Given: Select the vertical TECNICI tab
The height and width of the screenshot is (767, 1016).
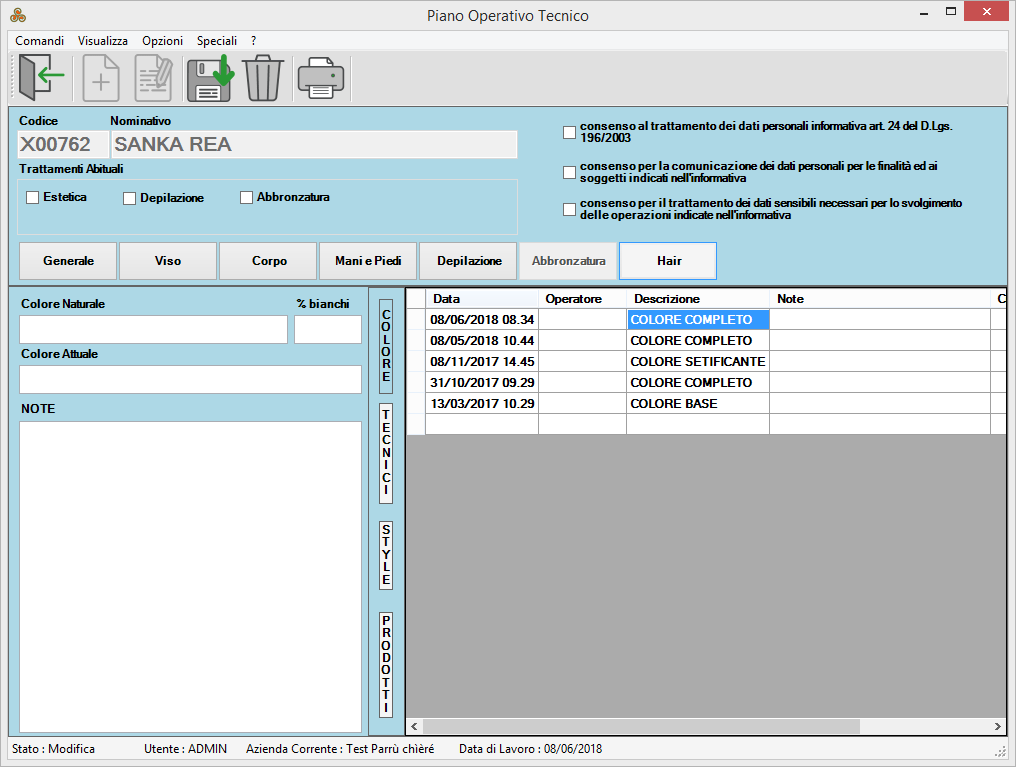Looking at the screenshot, I should (x=386, y=454).
